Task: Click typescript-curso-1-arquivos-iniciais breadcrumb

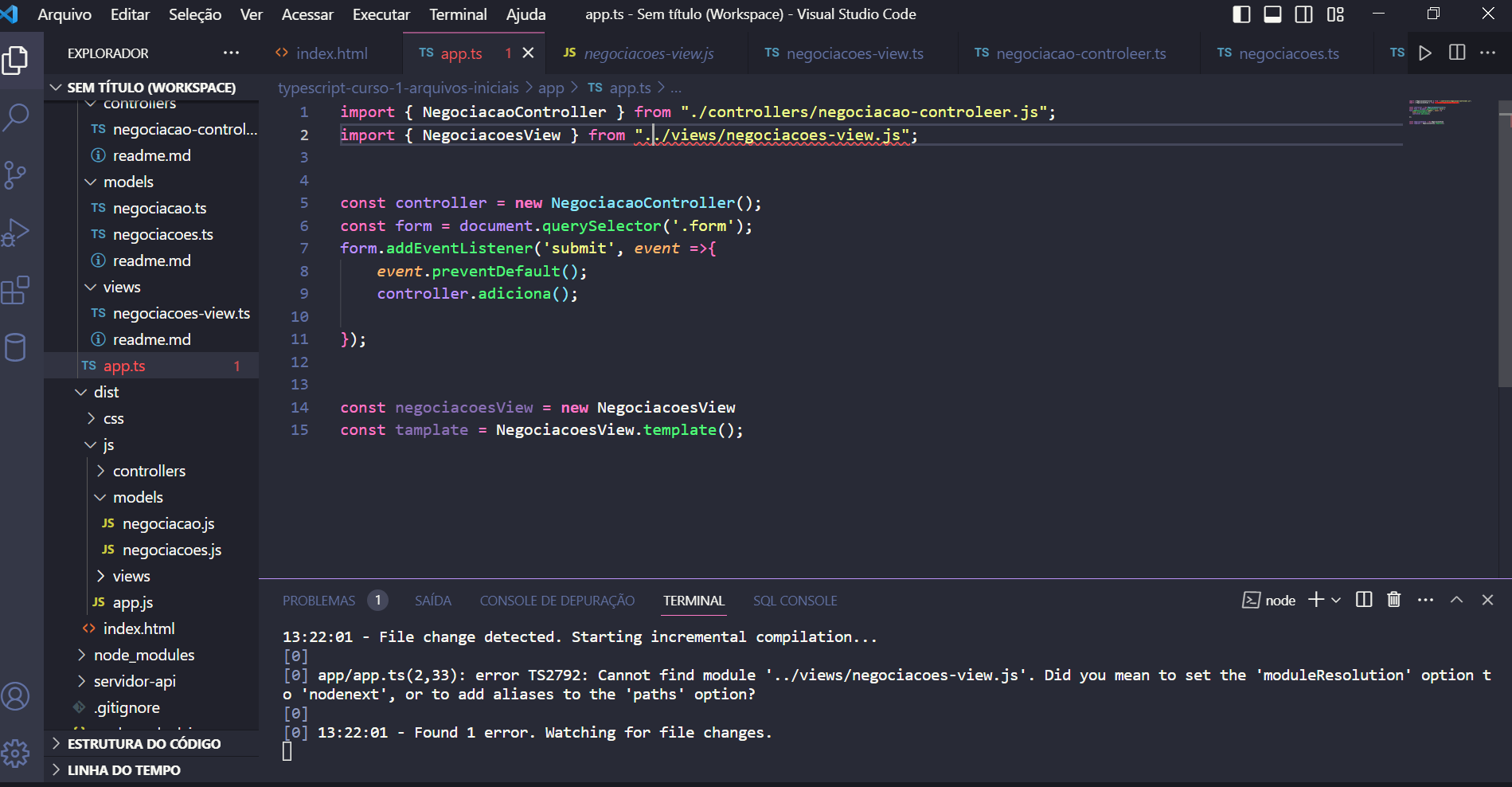Action: click(x=398, y=88)
